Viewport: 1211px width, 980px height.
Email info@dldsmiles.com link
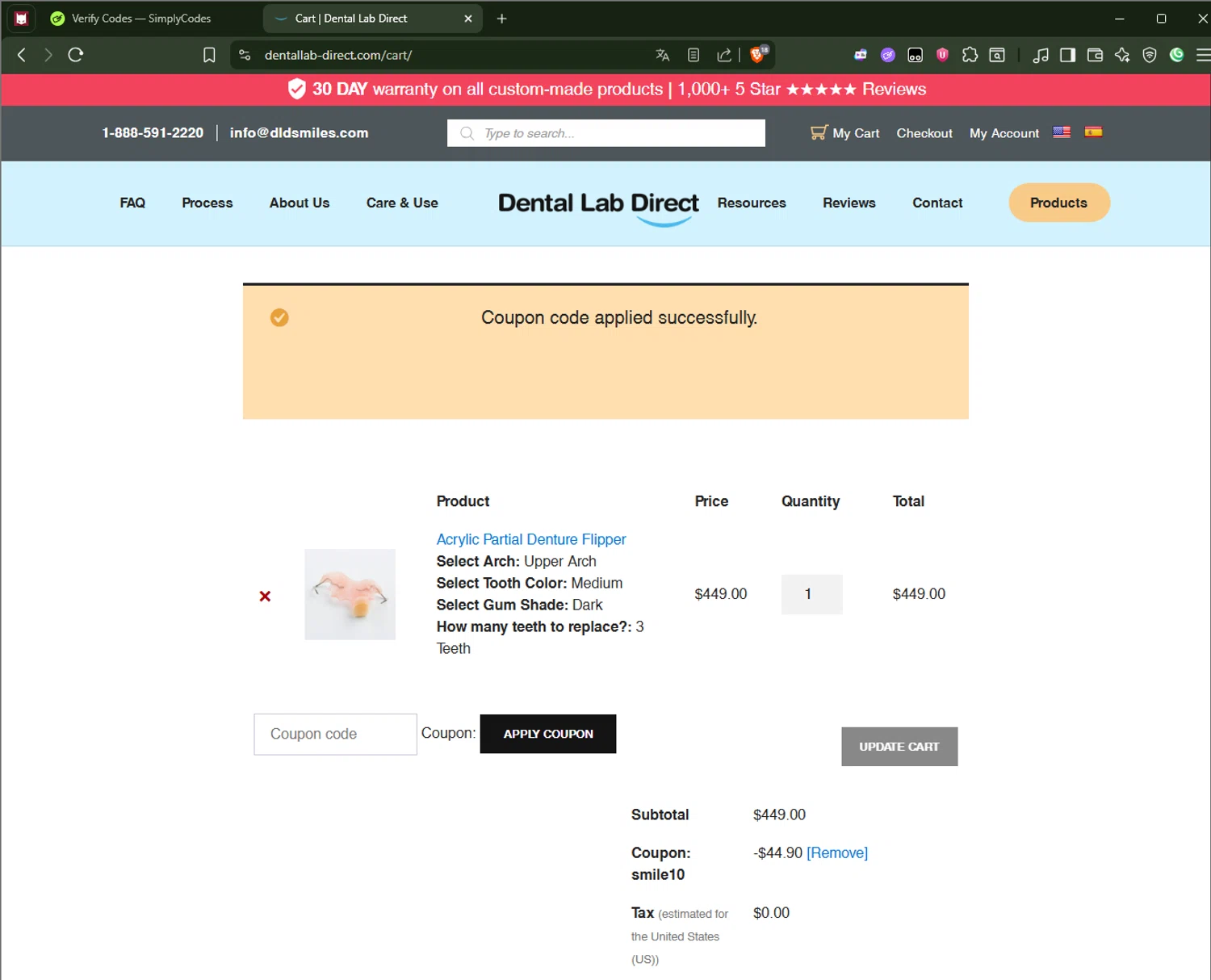pyautogui.click(x=300, y=133)
